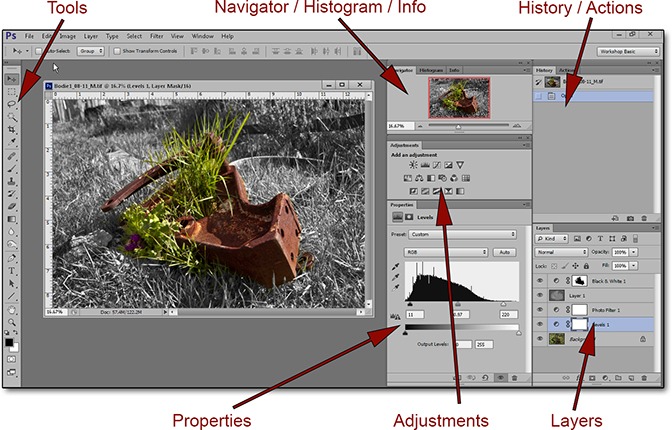
Task: Click the Navigator zoom slider
Action: pos(459,126)
